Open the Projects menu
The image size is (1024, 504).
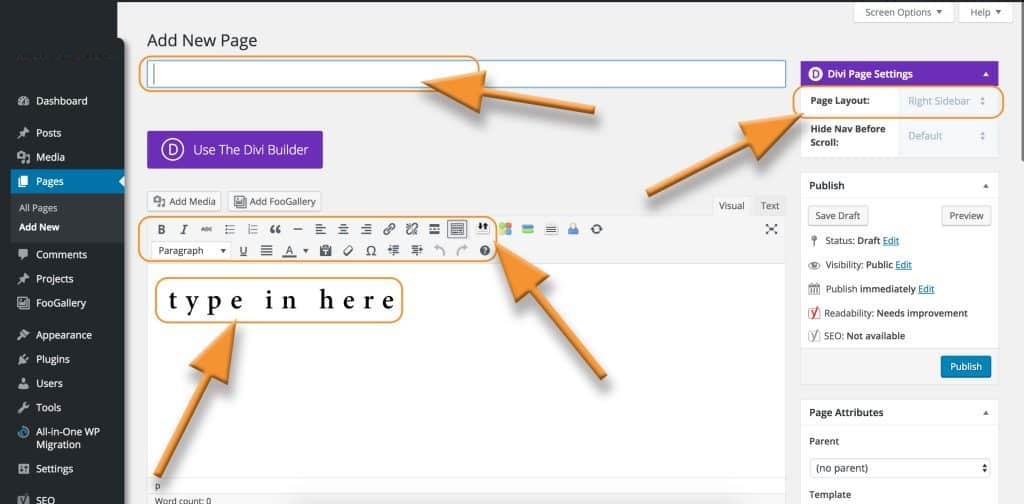pyautogui.click(x=54, y=279)
